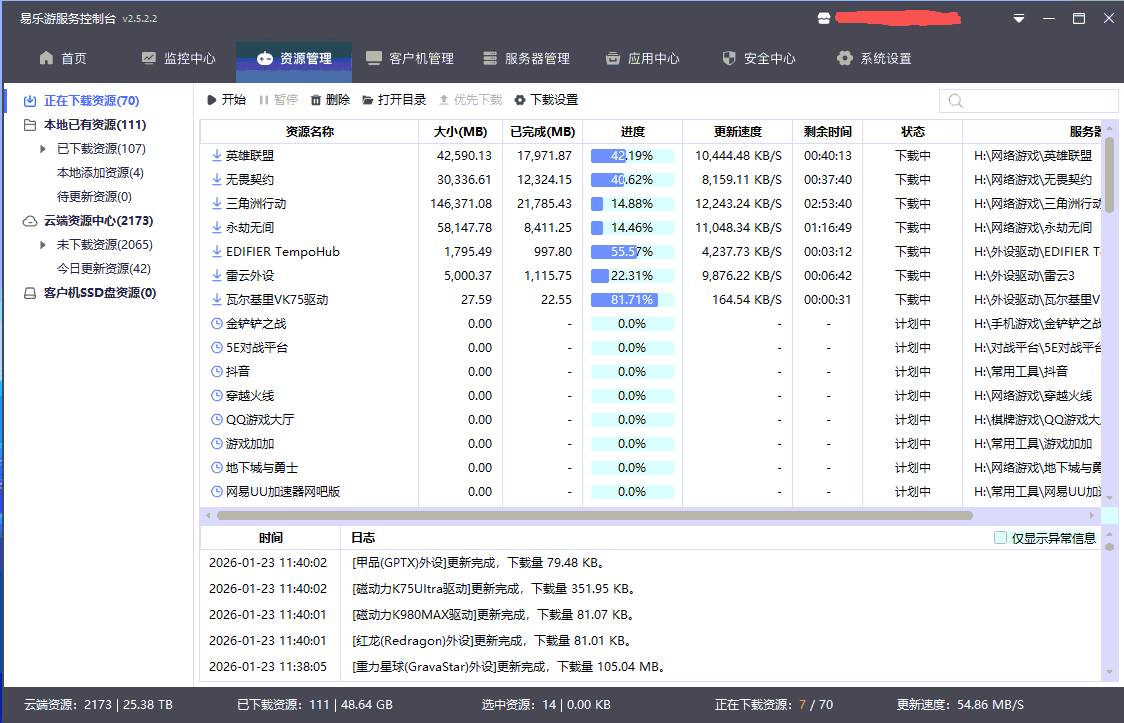Click the clock icon beside 金铲铲之战

point(217,323)
